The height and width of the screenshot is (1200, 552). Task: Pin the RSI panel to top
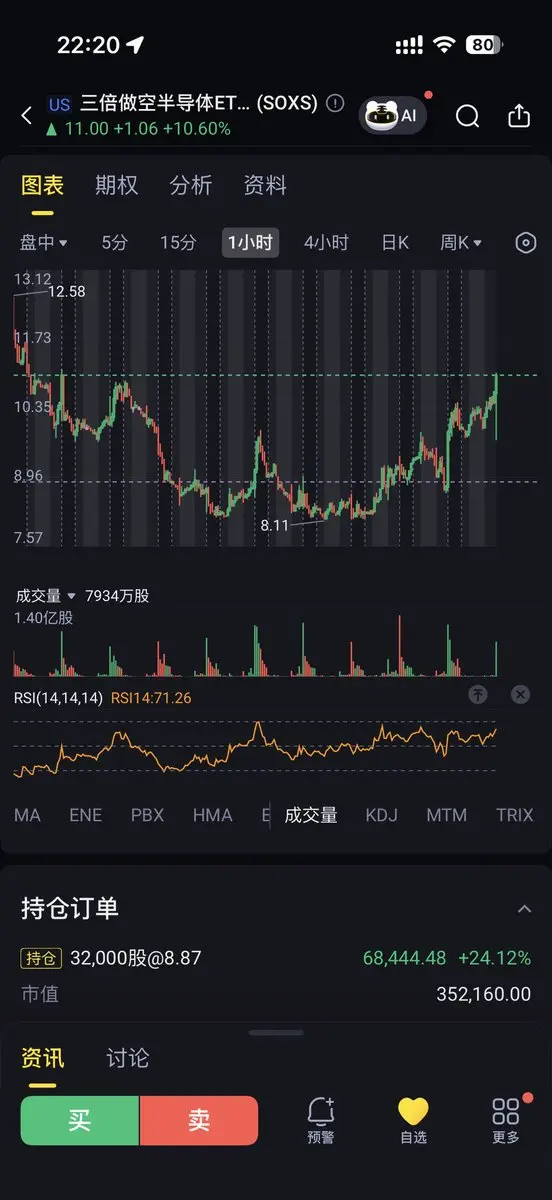(479, 694)
